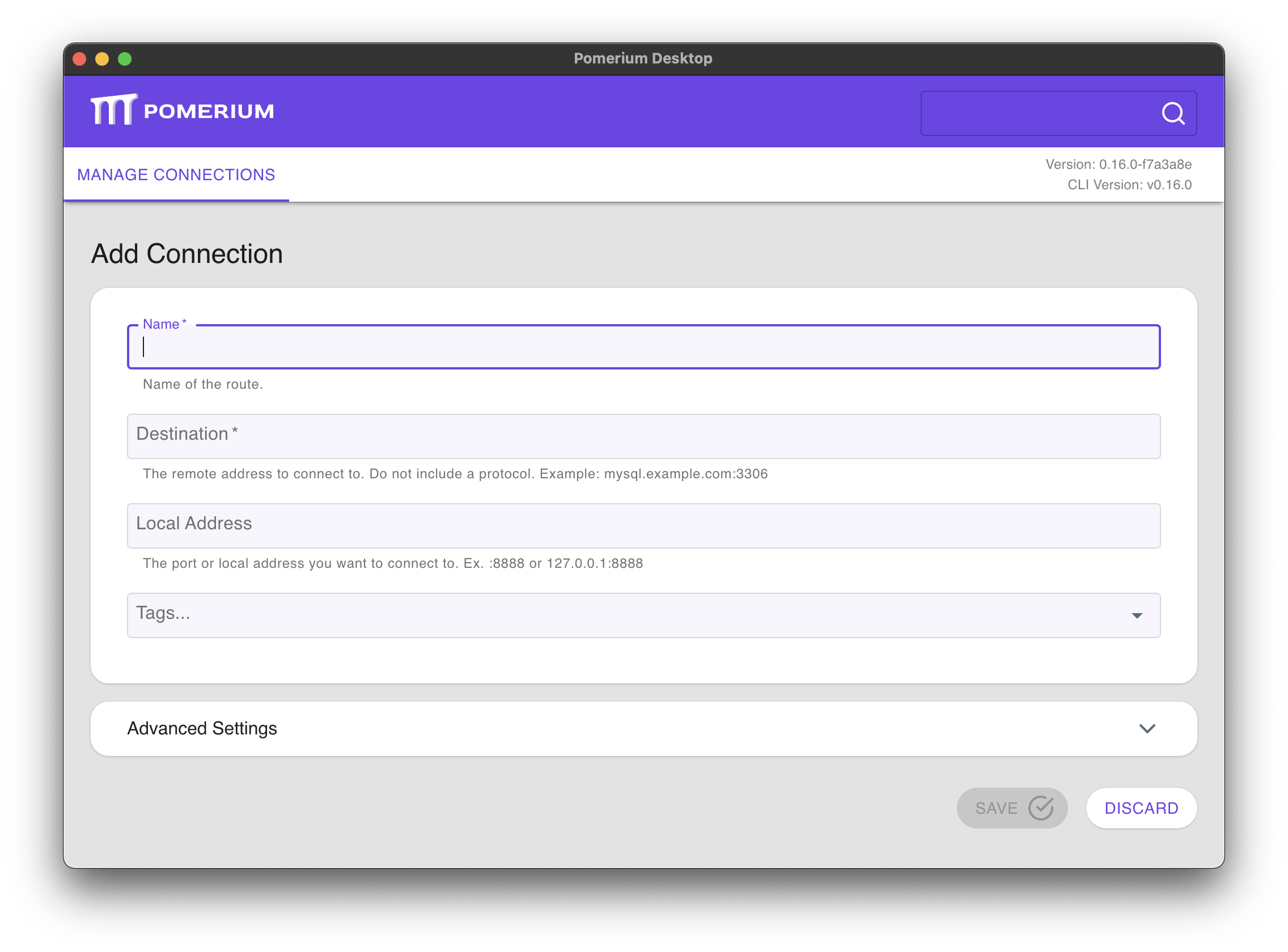Click the Discard button
This screenshot has width=1288, height=952.
coord(1142,808)
